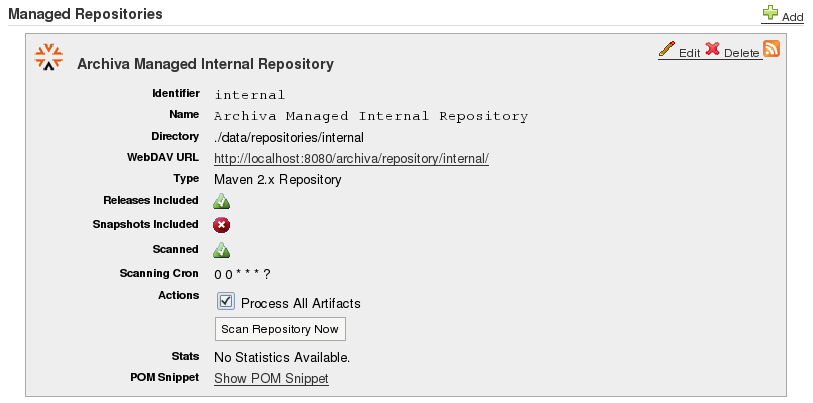Click the Delete text link

(x=742, y=53)
